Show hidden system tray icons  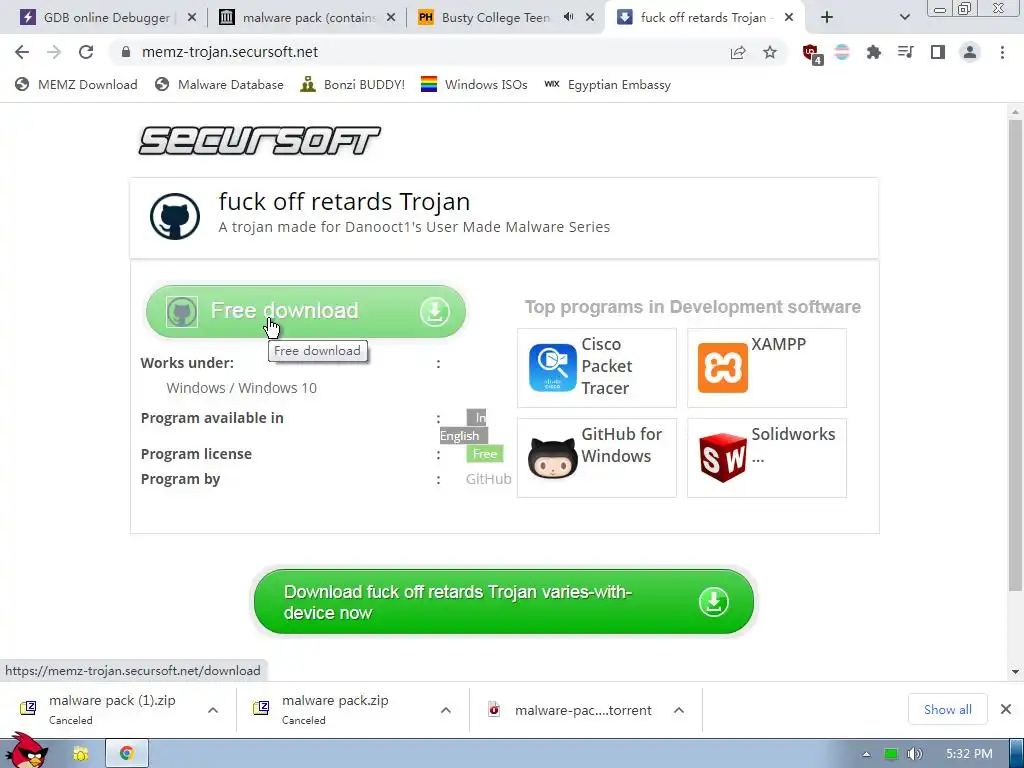pyautogui.click(x=867, y=754)
